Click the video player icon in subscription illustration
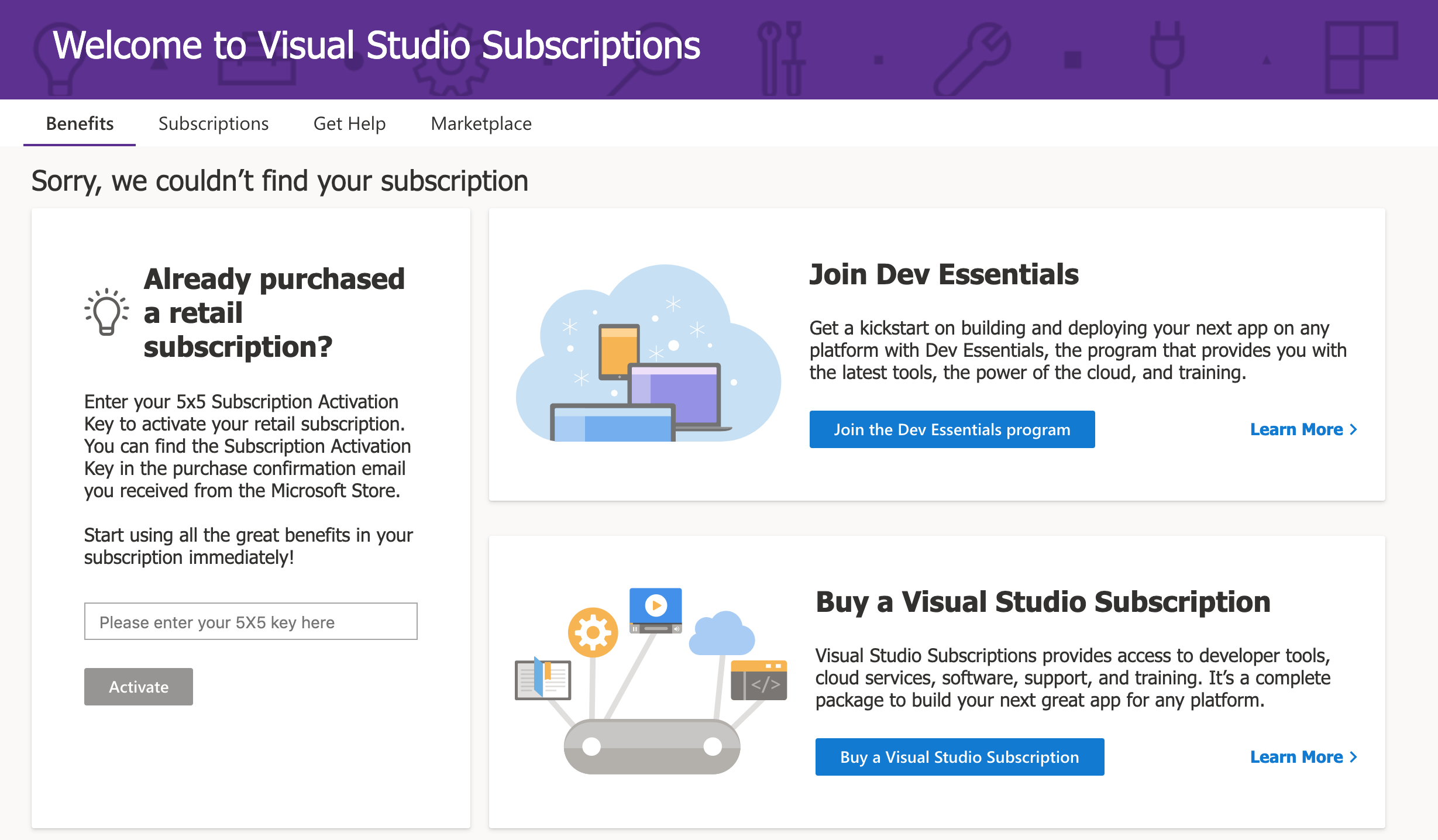The width and height of the screenshot is (1438, 840). click(x=656, y=610)
